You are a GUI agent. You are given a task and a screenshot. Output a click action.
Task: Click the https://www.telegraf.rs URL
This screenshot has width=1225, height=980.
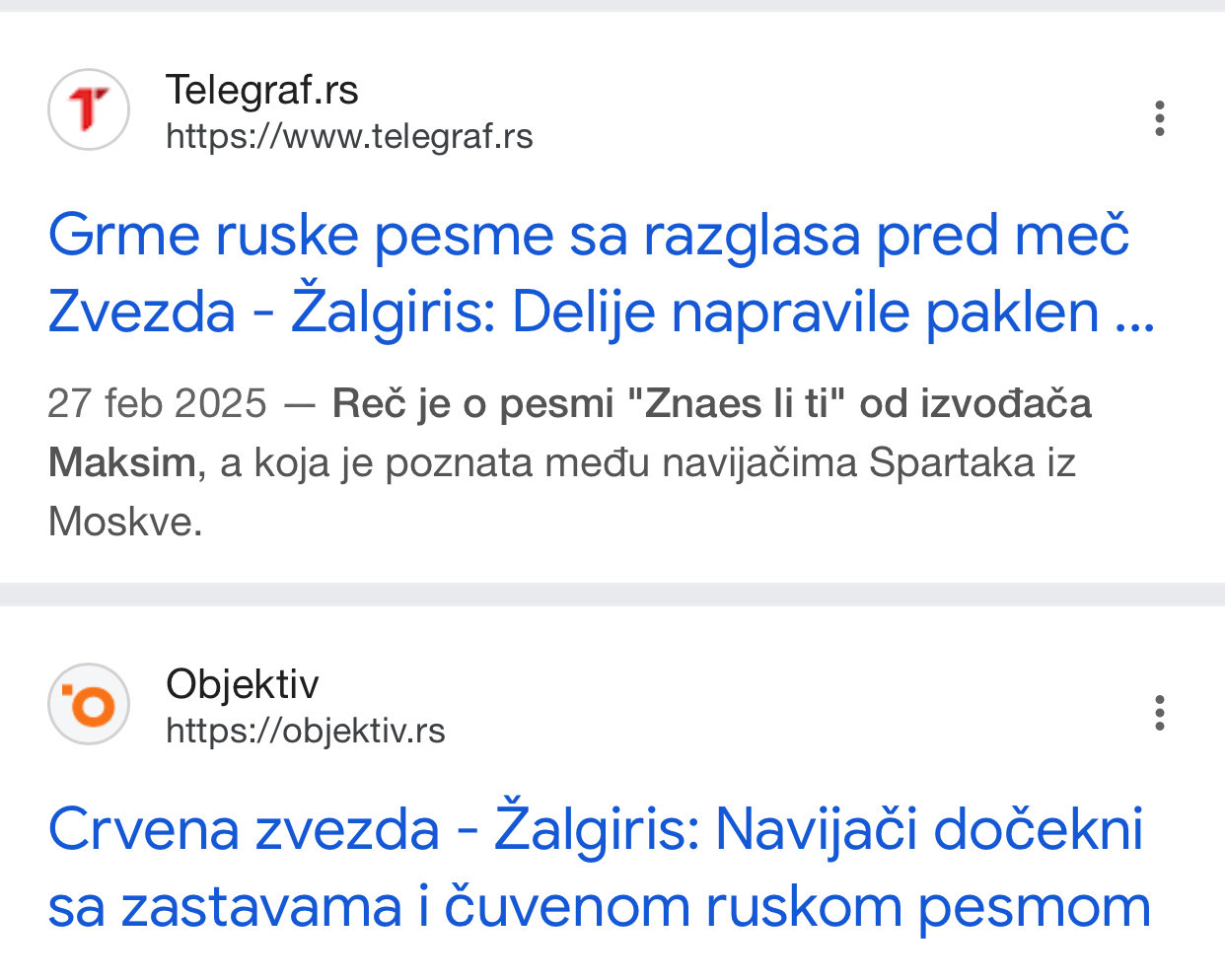point(349,136)
